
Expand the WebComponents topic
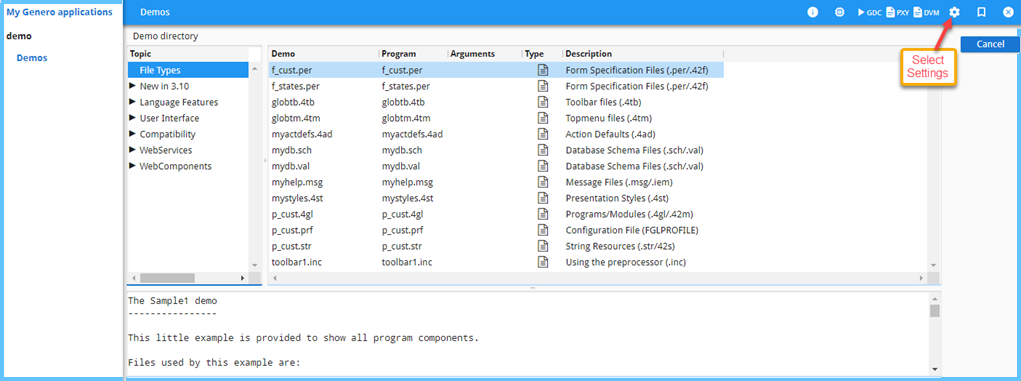click(133, 165)
